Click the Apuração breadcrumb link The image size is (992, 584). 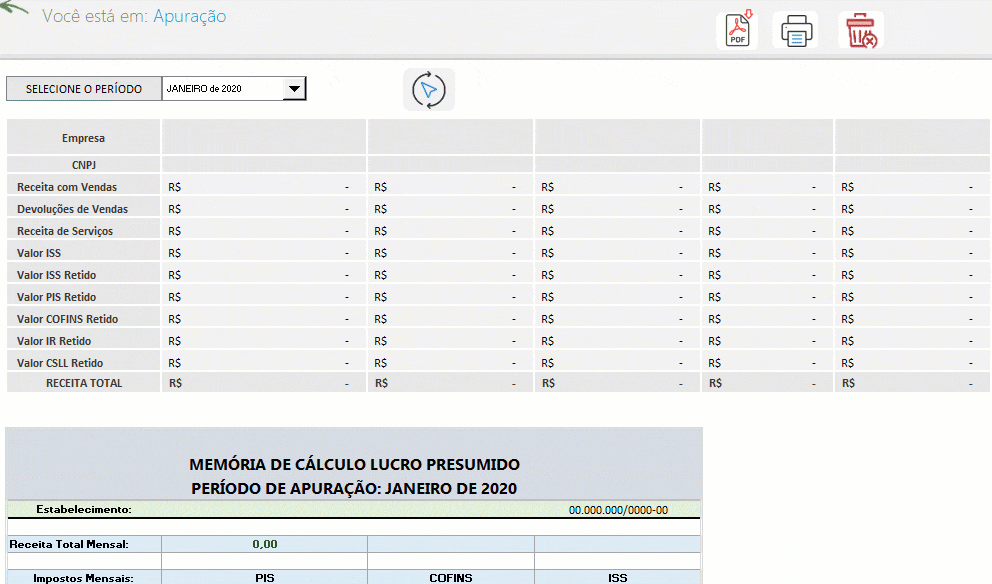(189, 16)
